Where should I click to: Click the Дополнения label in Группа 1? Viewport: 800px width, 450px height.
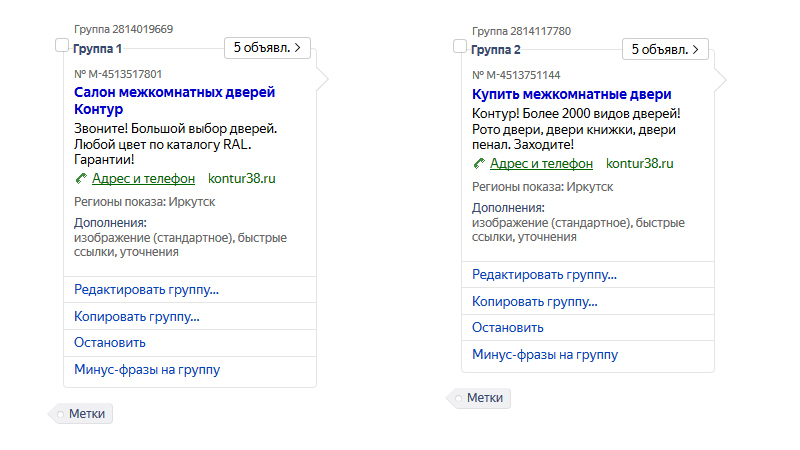point(110,223)
